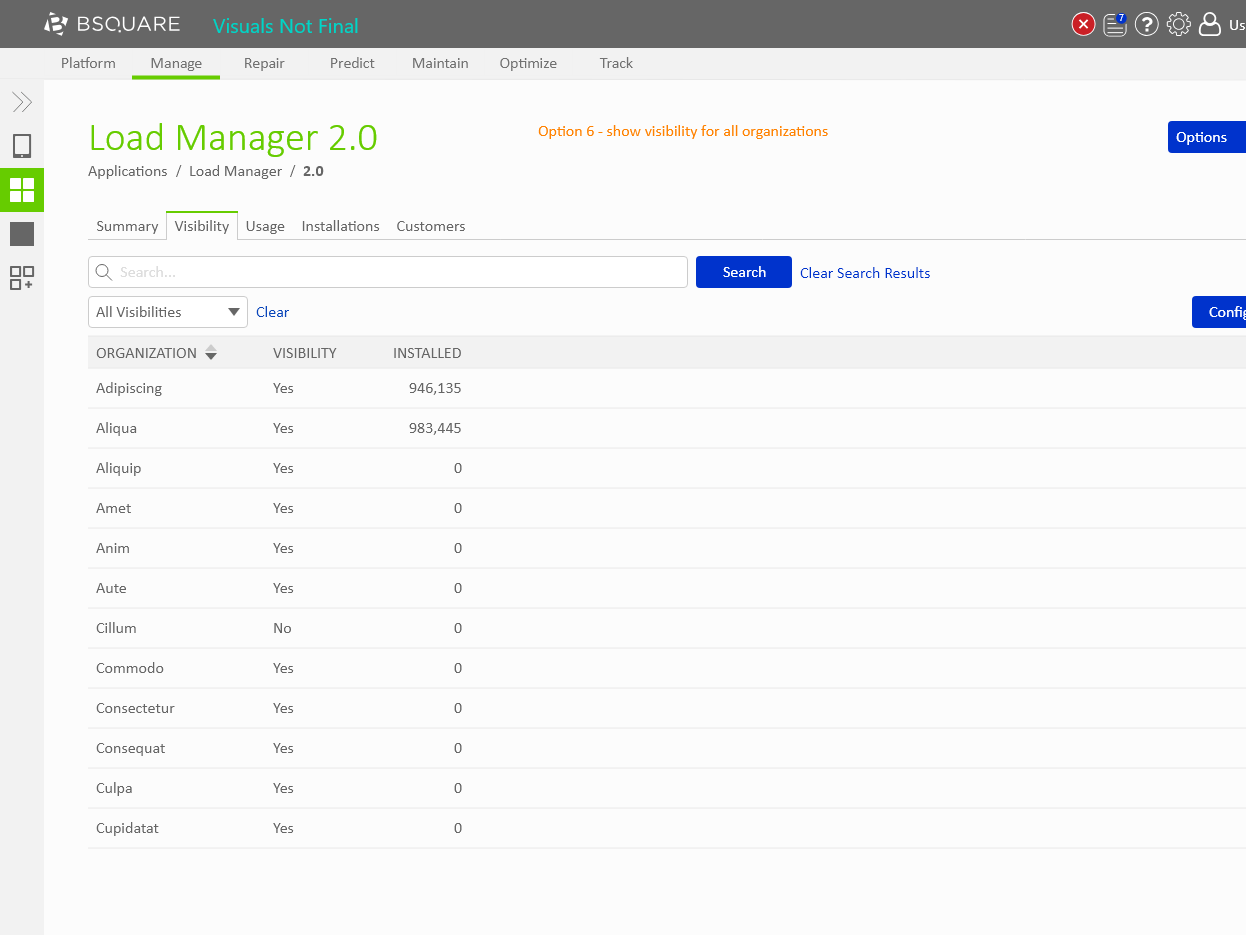Switch to the Usage tab
1246x935 pixels.
(x=265, y=226)
